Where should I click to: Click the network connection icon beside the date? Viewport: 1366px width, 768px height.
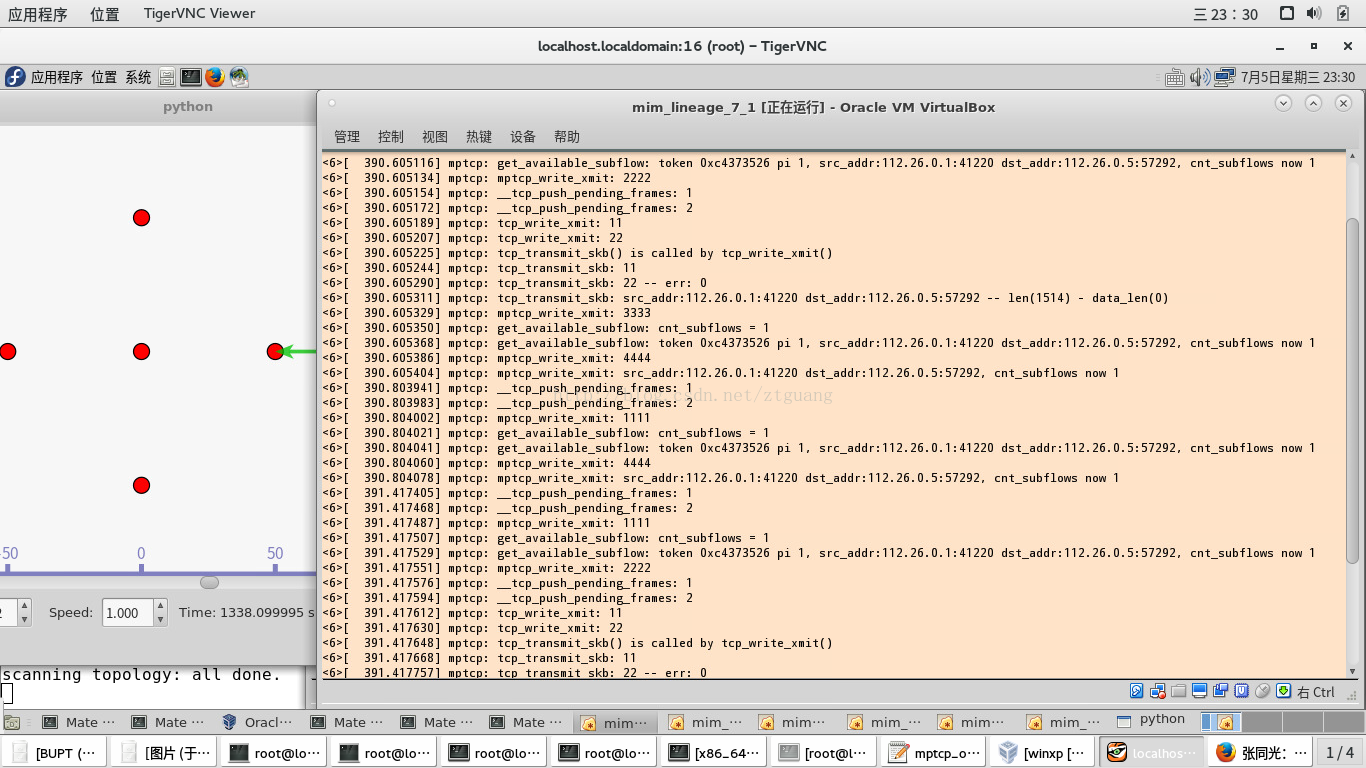[x=1225, y=77]
